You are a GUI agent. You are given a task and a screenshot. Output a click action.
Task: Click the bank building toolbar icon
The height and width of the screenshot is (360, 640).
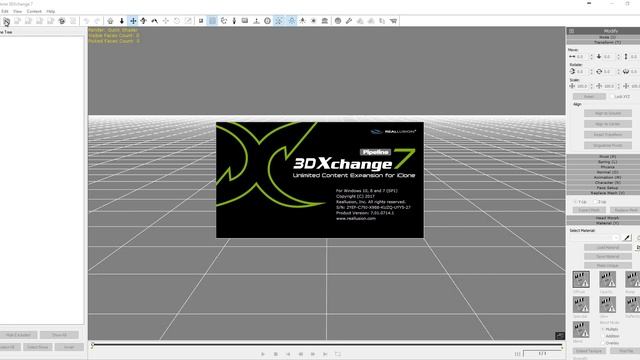(325, 21)
